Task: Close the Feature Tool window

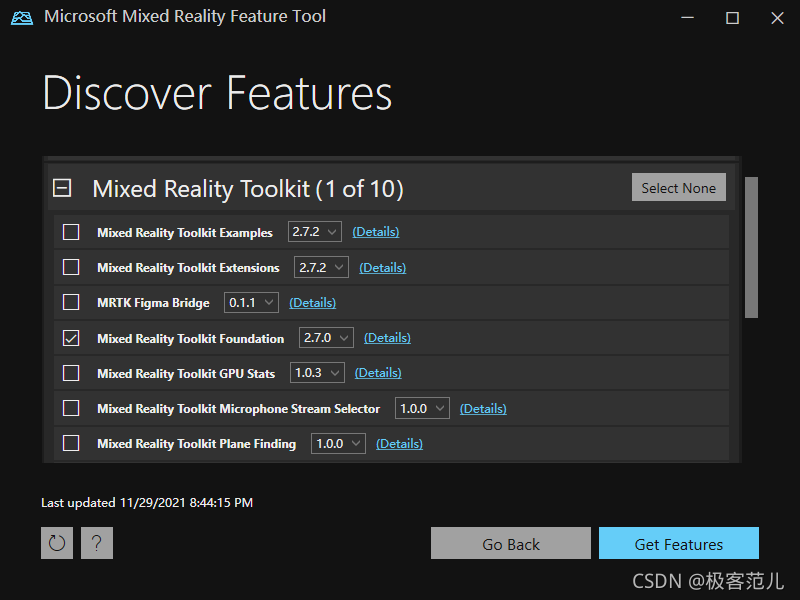Action: click(777, 18)
